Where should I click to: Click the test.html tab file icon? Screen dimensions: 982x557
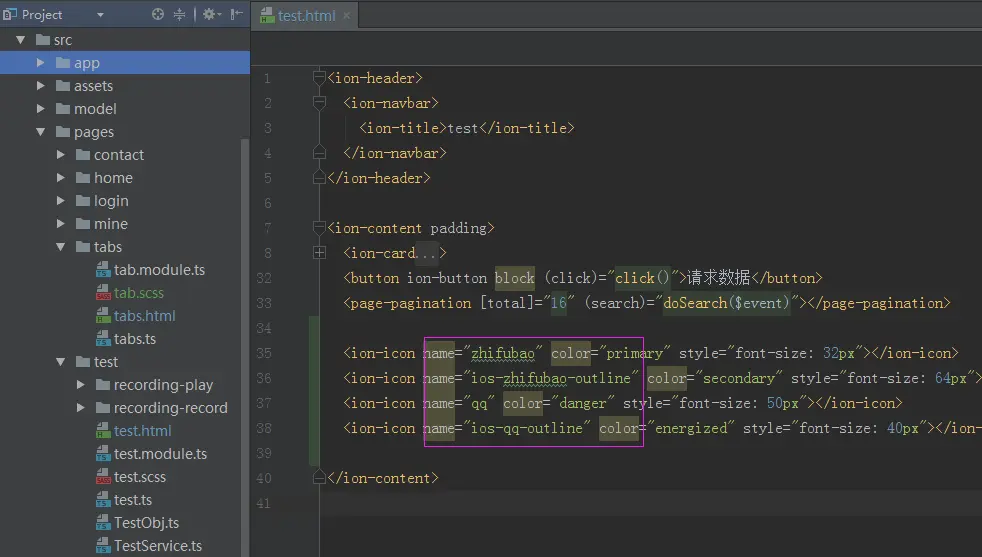click(x=267, y=15)
